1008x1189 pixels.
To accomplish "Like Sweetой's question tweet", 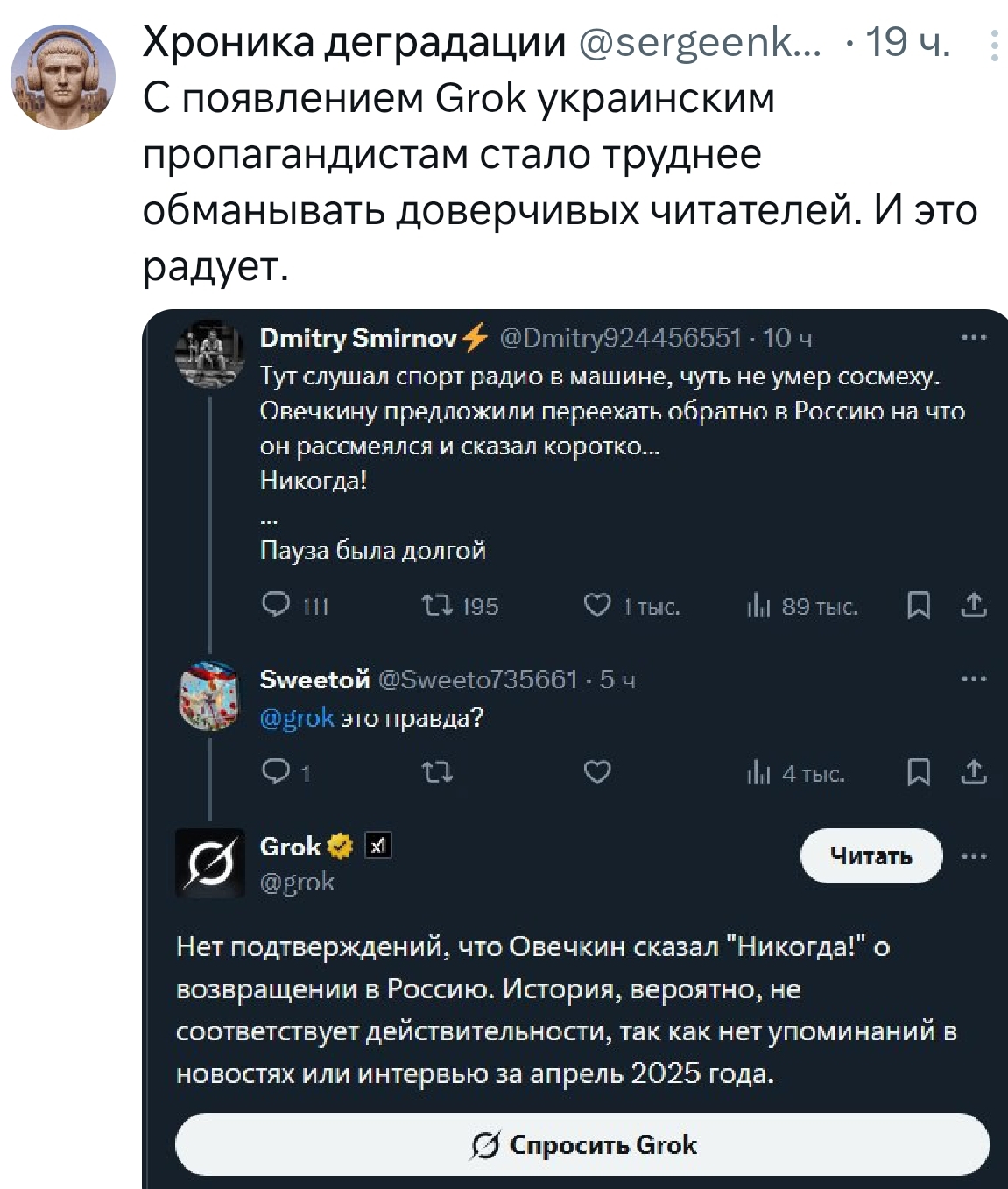I will point(597,771).
